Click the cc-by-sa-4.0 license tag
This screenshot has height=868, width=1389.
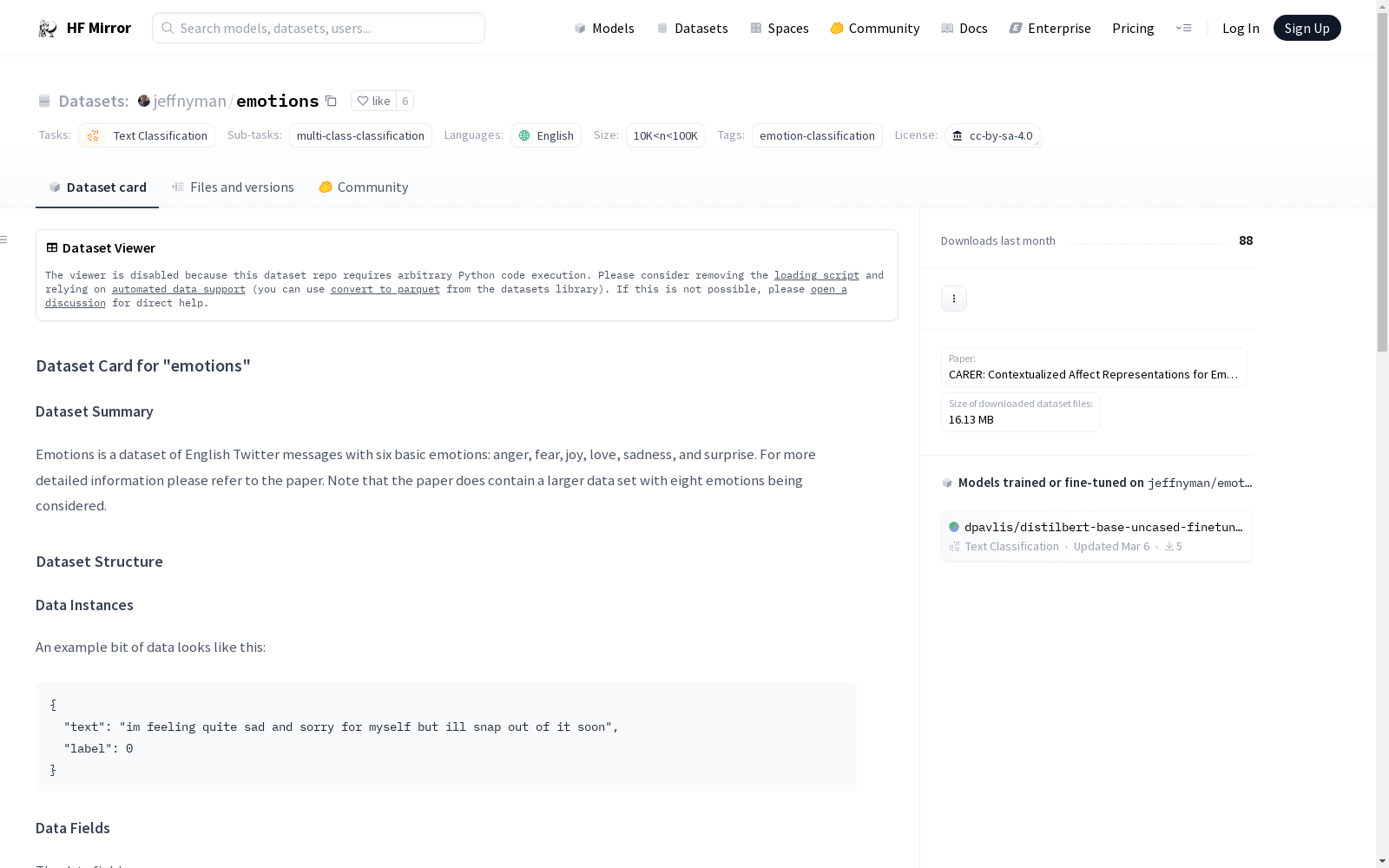click(992, 135)
